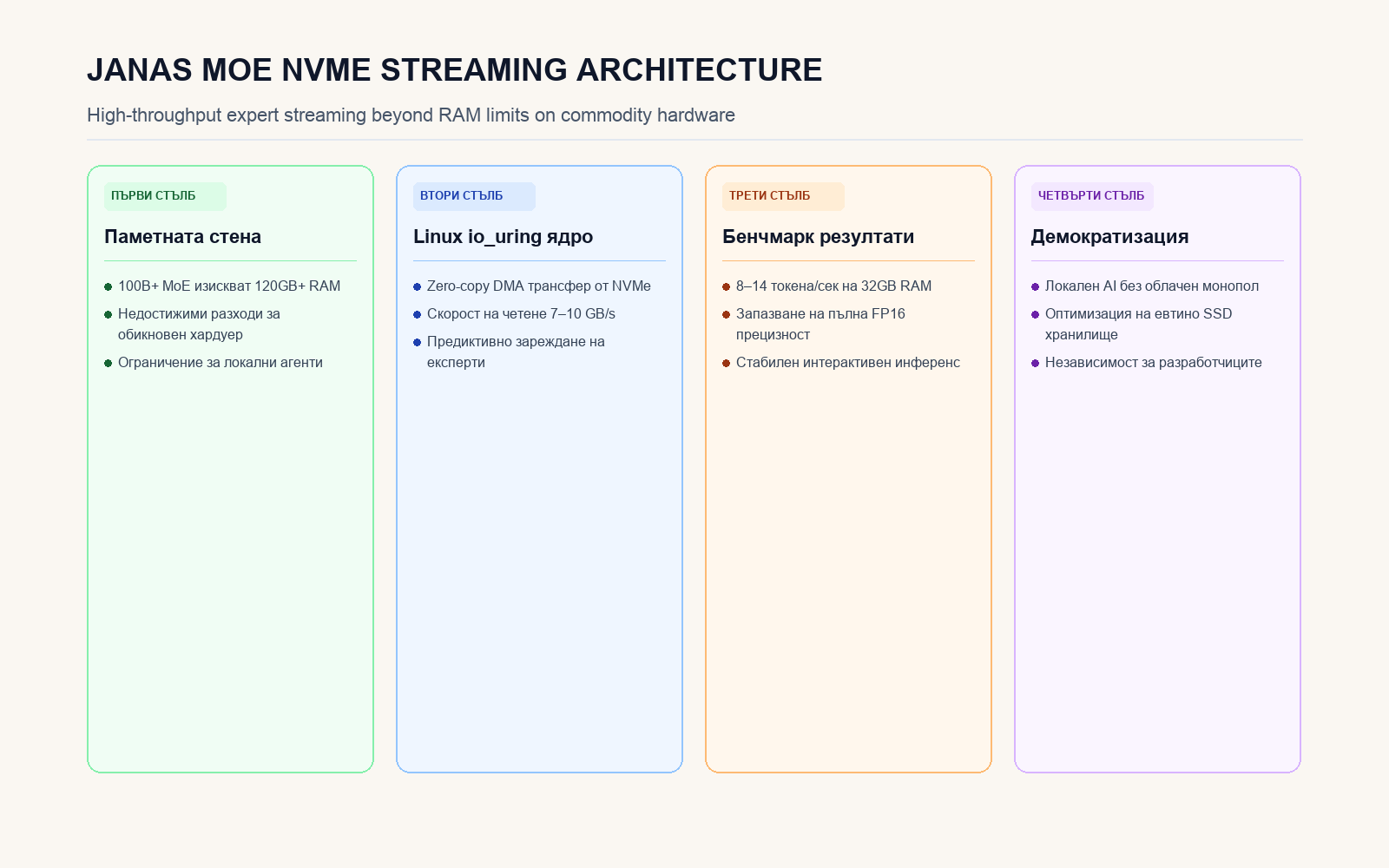Select the heading Linux io_uring ядро
Screen dimensions: 1389x868
point(503,237)
